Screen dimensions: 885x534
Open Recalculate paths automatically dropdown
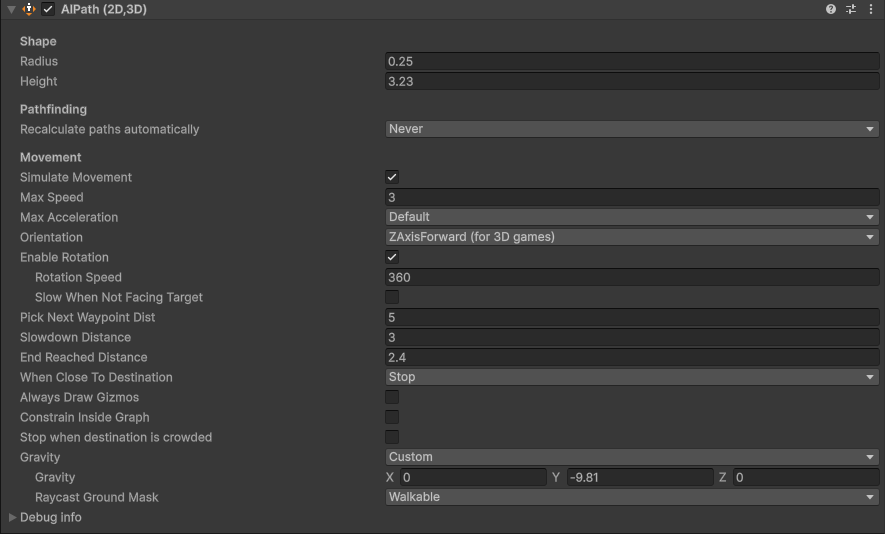click(x=632, y=129)
